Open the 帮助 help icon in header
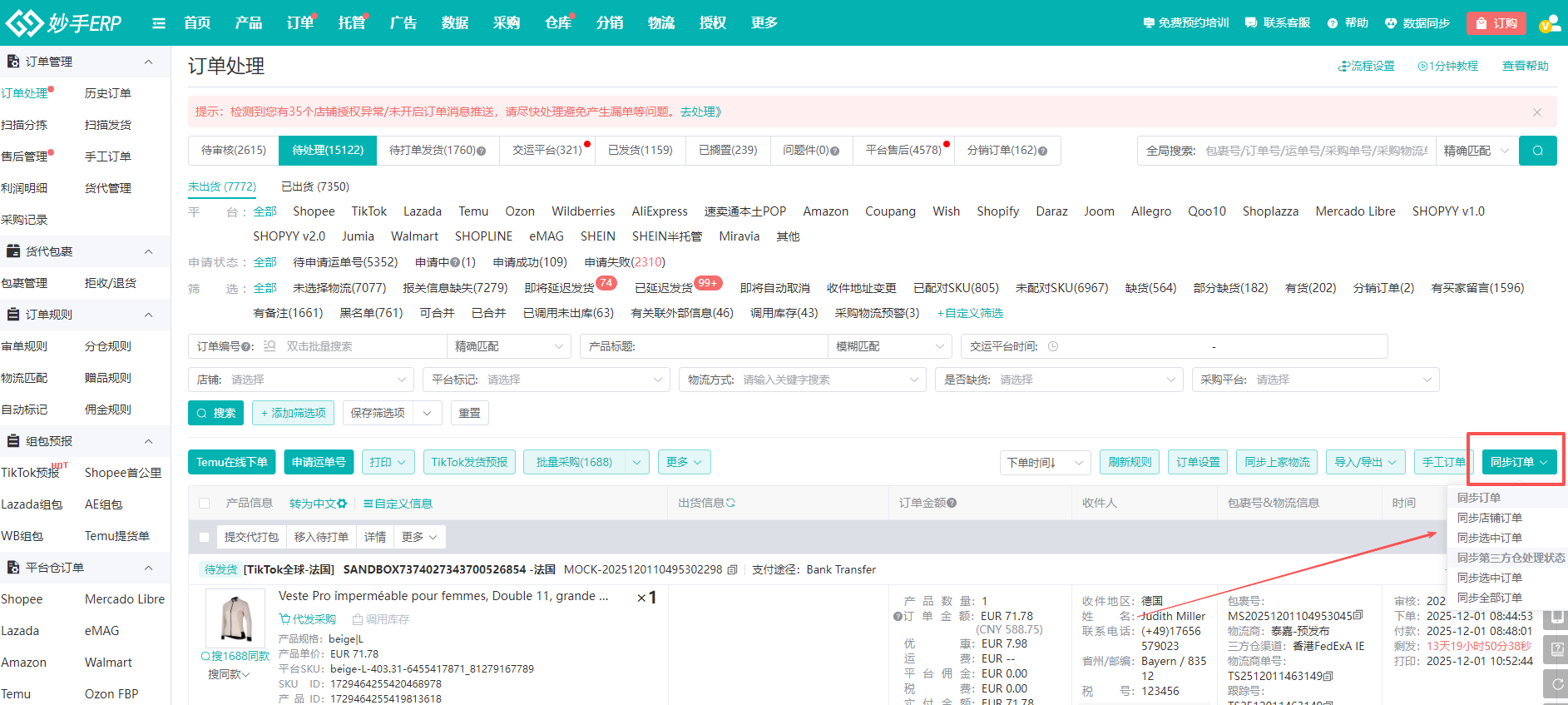Image resolution: width=1568 pixels, height=705 pixels. pyautogui.click(x=1333, y=23)
